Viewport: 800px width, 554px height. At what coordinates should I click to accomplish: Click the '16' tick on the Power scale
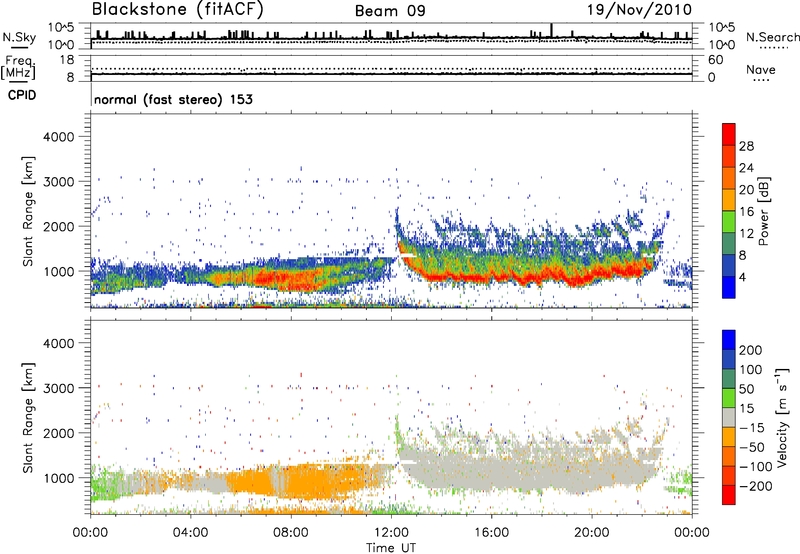[746, 212]
